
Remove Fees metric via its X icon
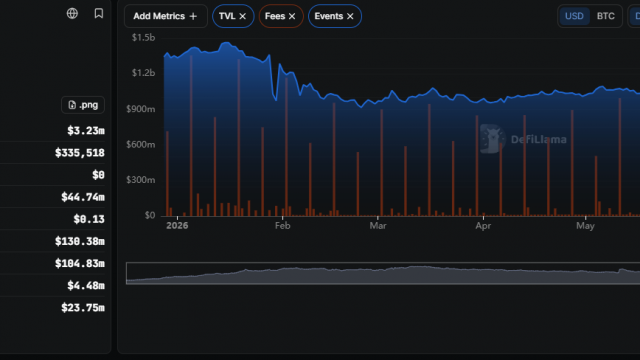click(292, 16)
